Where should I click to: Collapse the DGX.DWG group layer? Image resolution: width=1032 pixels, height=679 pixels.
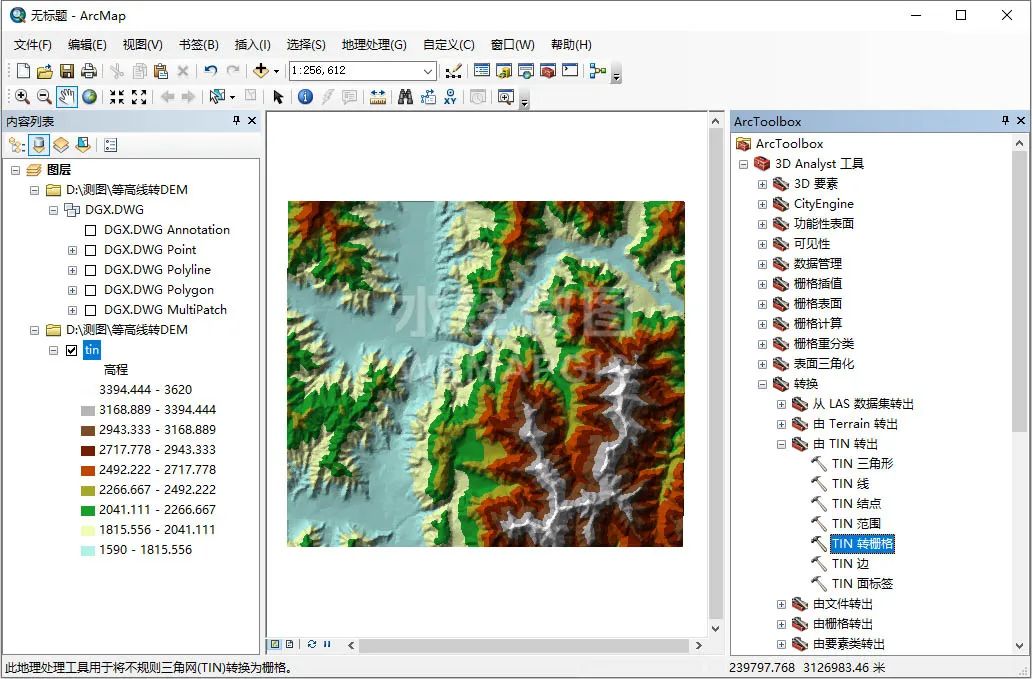click(x=53, y=211)
